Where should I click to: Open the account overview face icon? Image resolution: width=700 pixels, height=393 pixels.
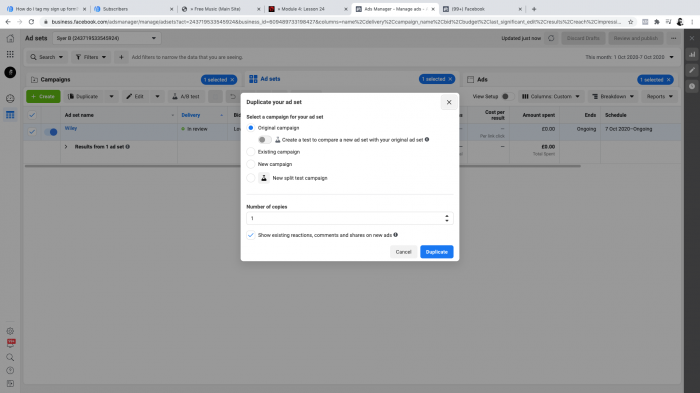[x=10, y=98]
